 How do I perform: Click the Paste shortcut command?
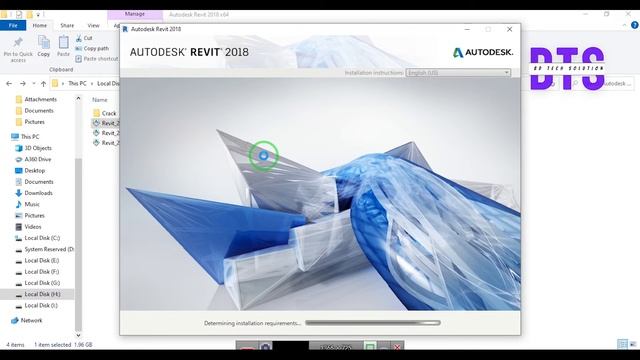(x=97, y=59)
